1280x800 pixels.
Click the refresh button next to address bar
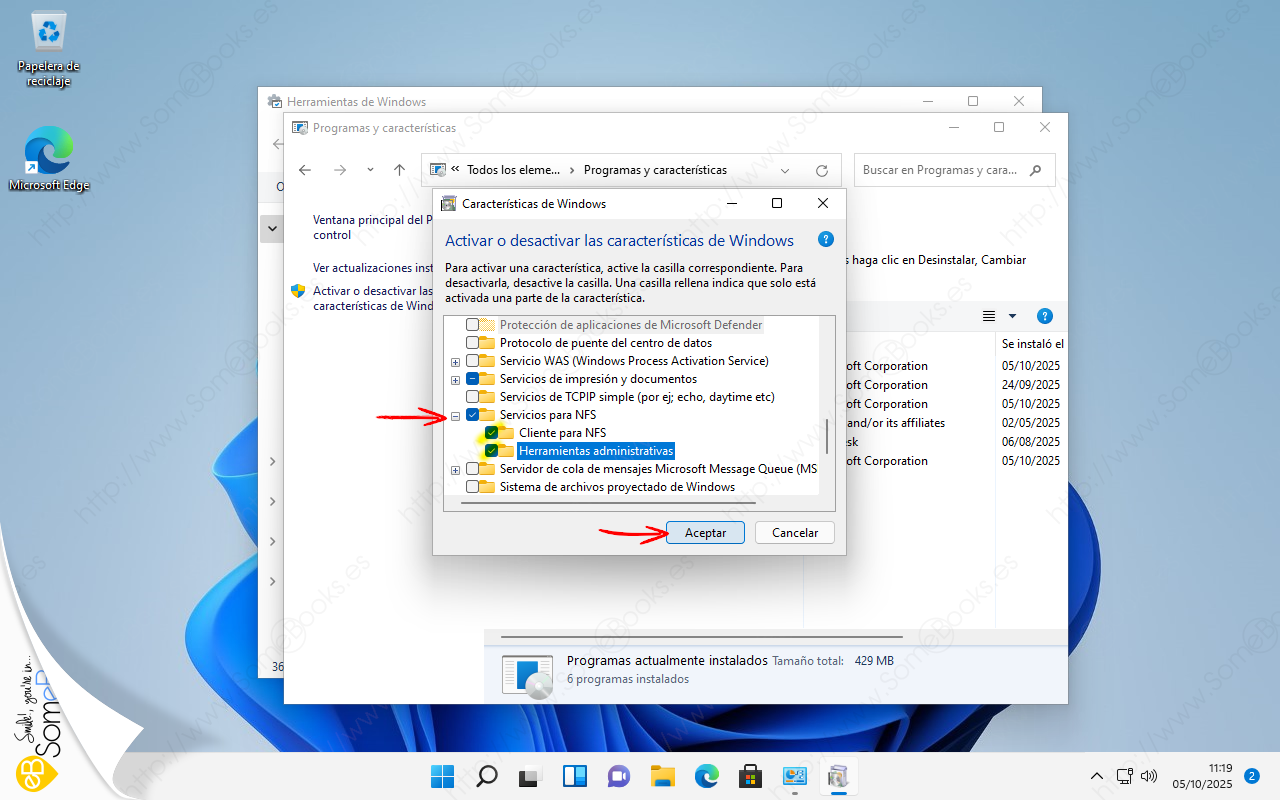[x=822, y=171]
